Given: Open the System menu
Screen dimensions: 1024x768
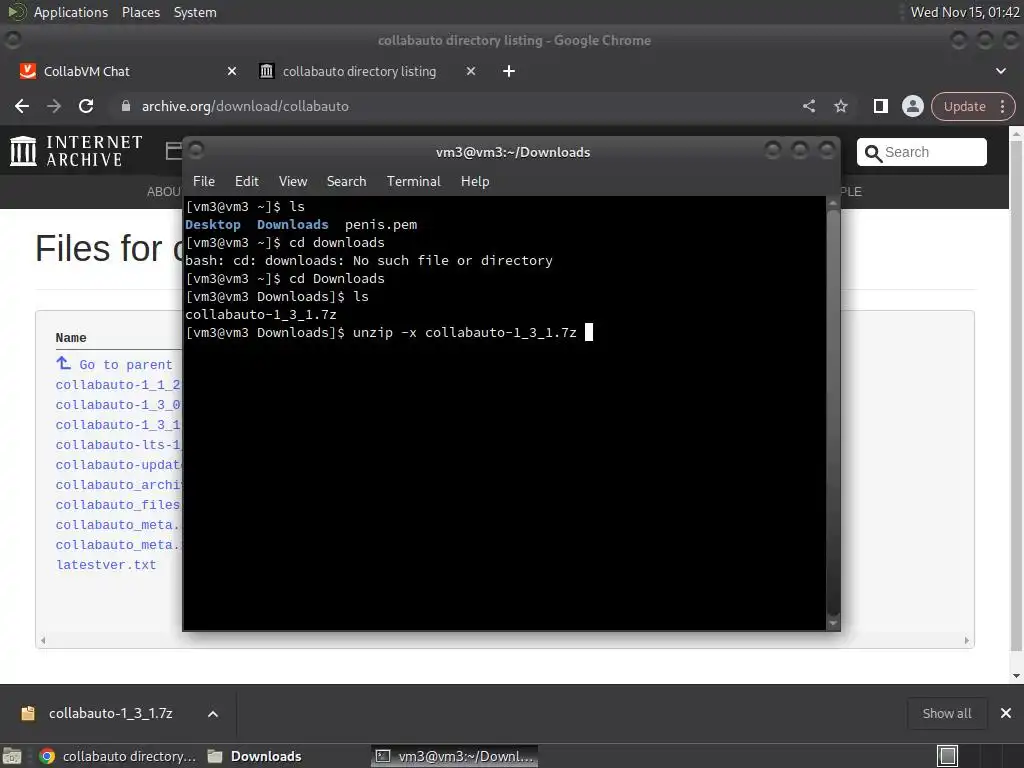Looking at the screenshot, I should 195,12.
